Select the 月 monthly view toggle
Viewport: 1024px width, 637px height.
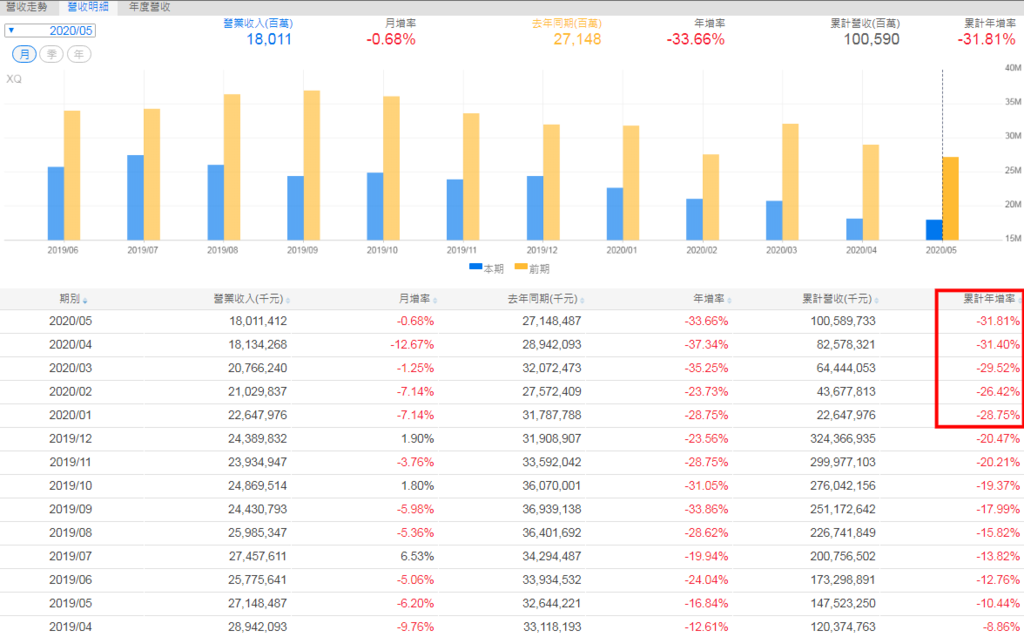tap(24, 54)
